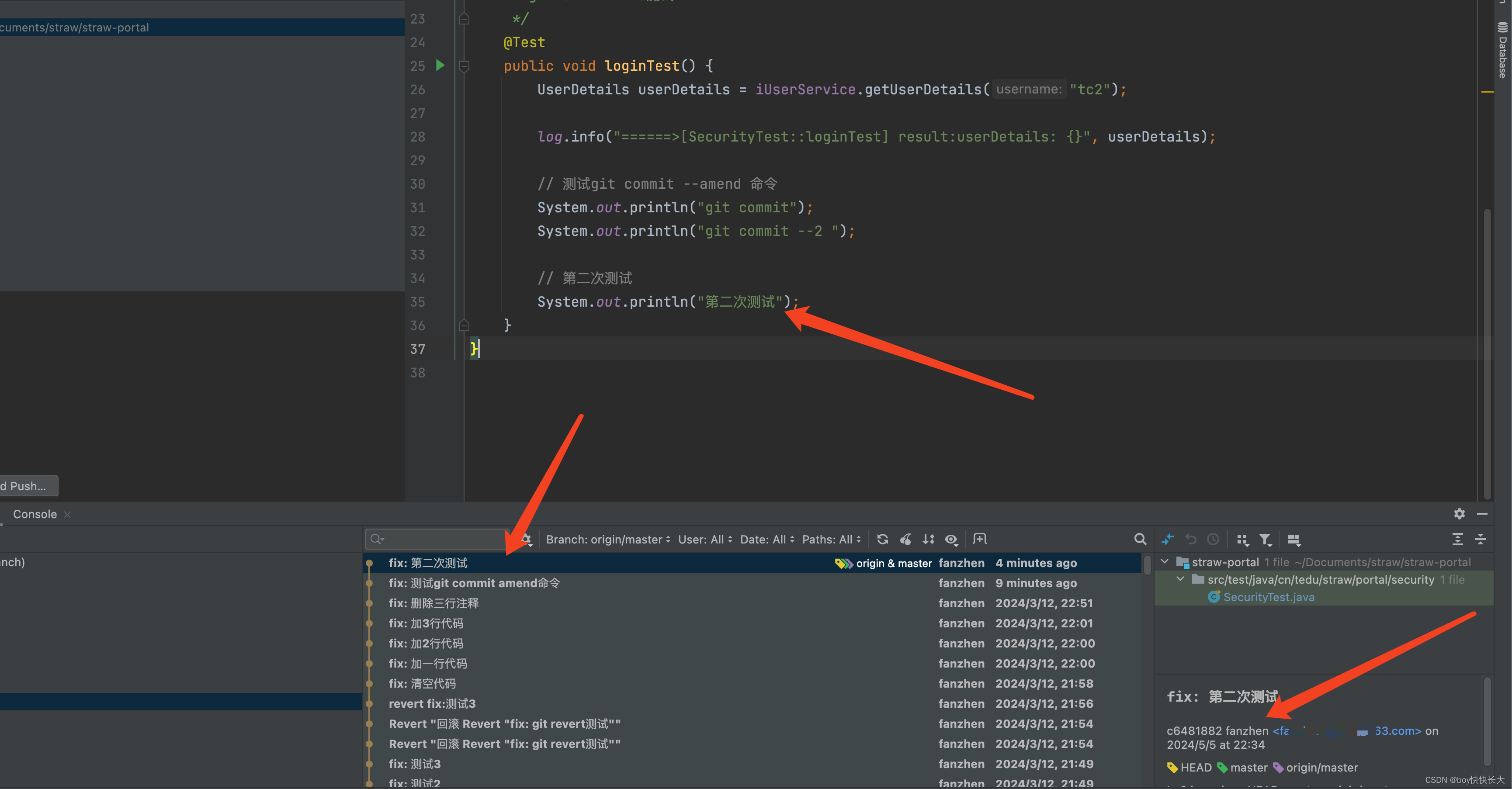Click the Refresh icon in Git log toolbar
This screenshot has height=789, width=1512.
tap(882, 539)
